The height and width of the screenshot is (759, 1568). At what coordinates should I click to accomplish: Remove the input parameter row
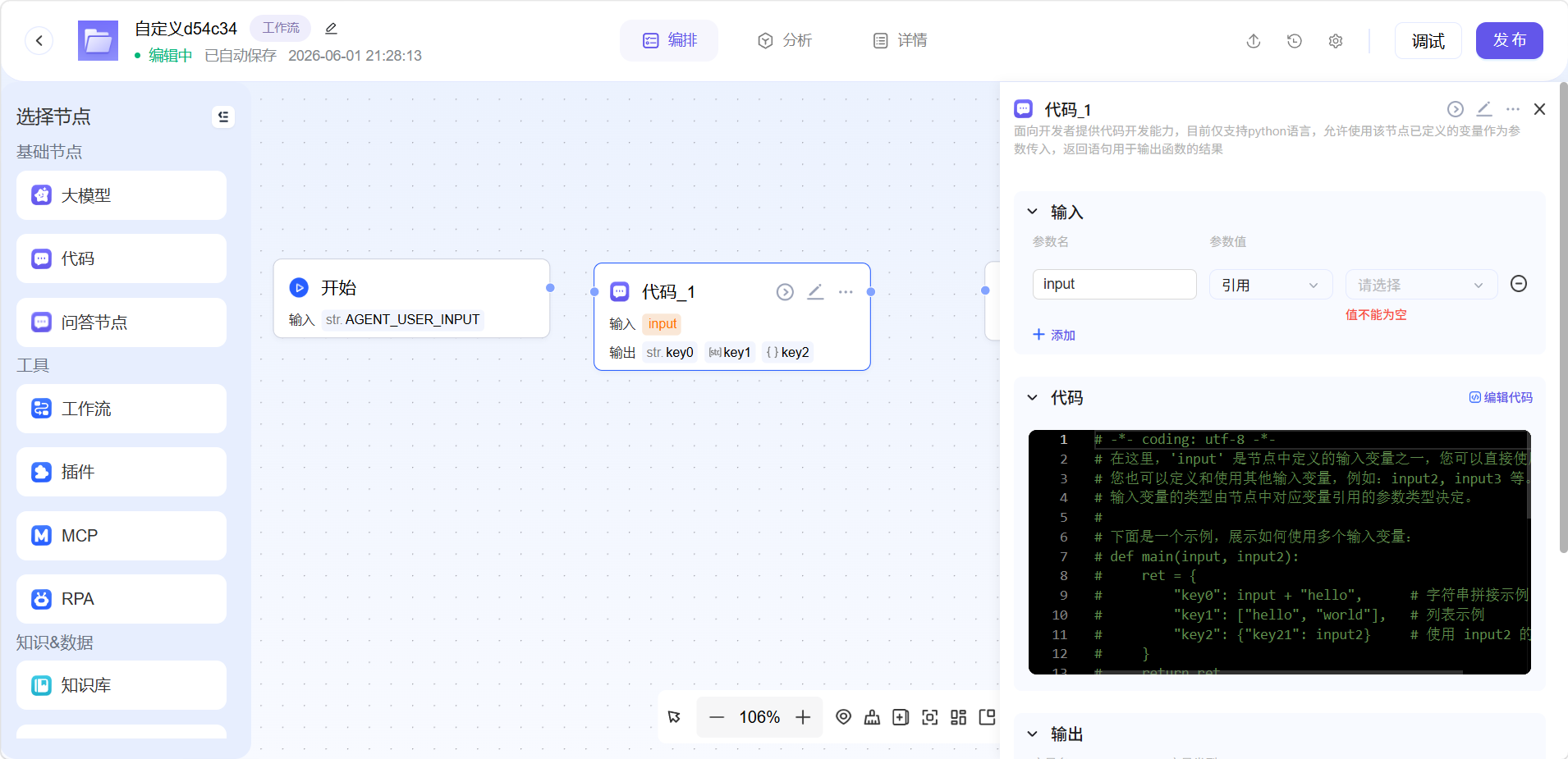pyautogui.click(x=1519, y=284)
